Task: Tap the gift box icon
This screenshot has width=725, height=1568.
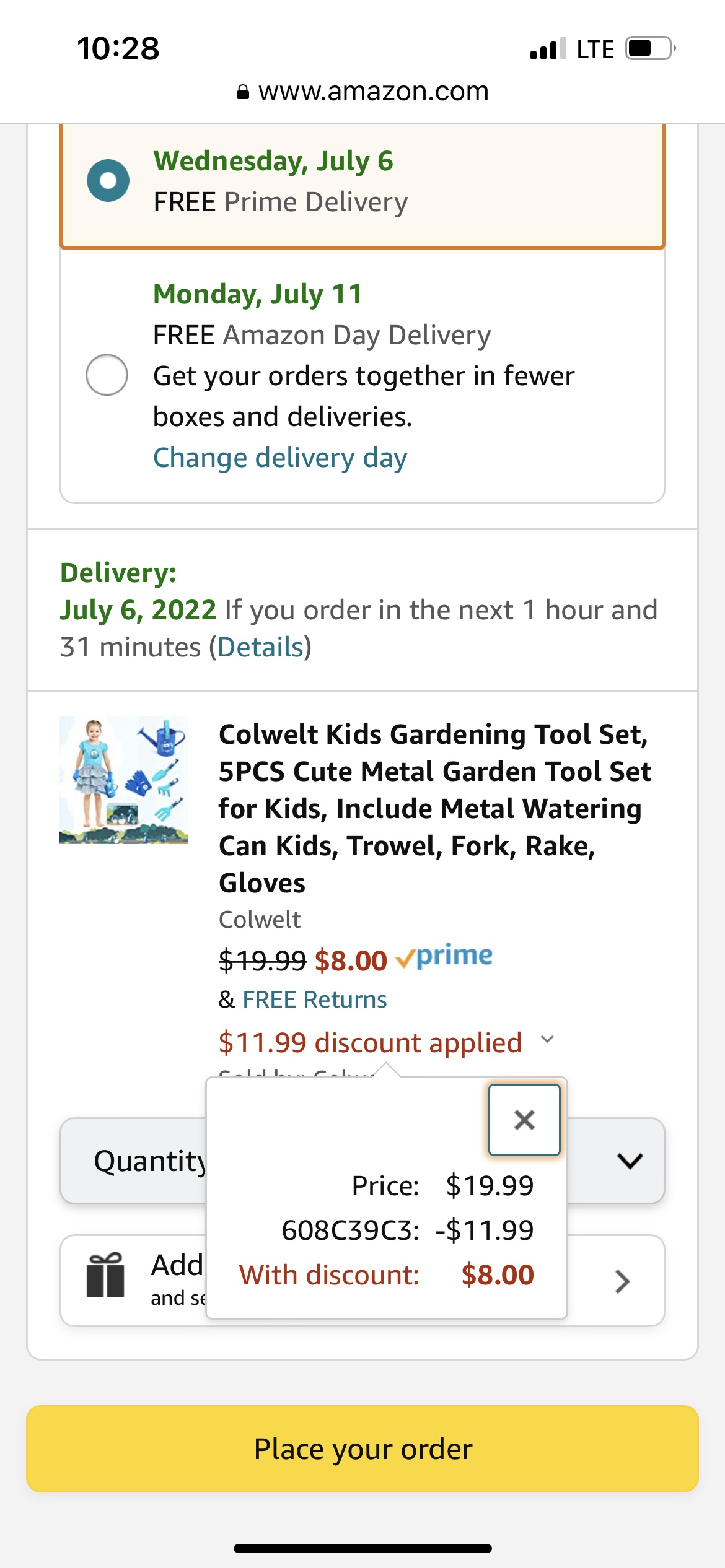Action: (x=105, y=1275)
